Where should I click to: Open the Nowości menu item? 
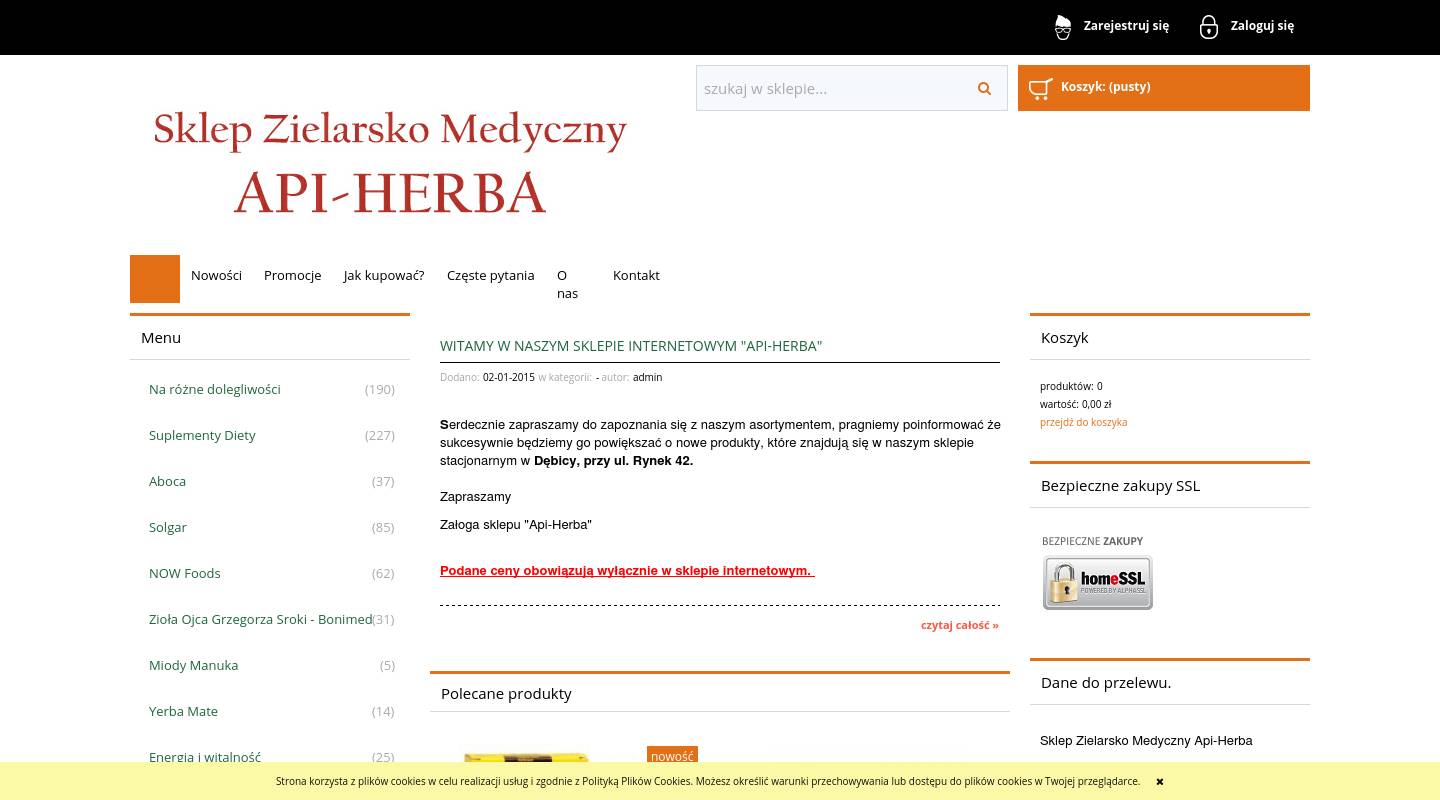point(216,275)
